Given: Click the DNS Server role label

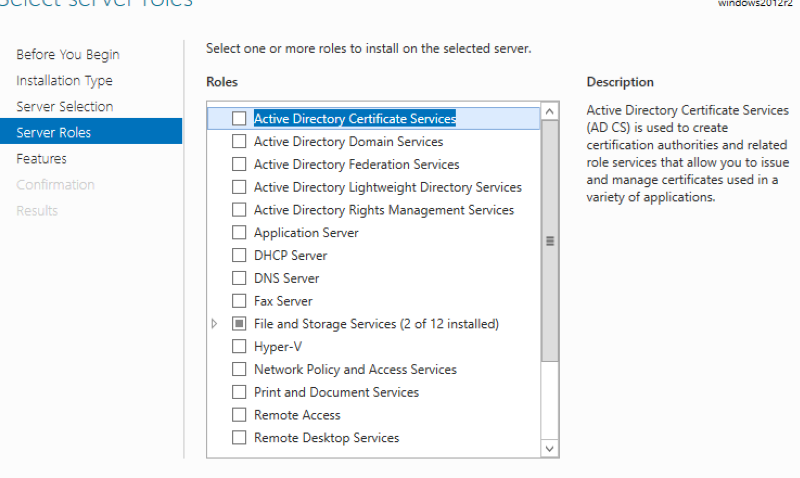Looking at the screenshot, I should (287, 278).
